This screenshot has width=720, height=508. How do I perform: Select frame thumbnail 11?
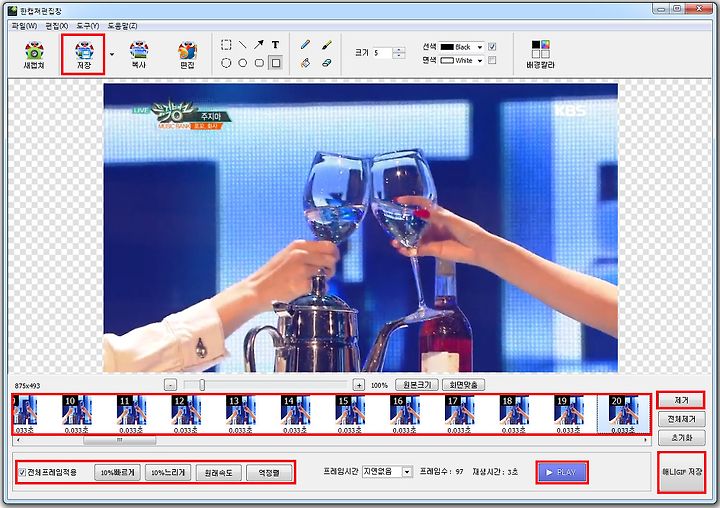[x=131, y=413]
